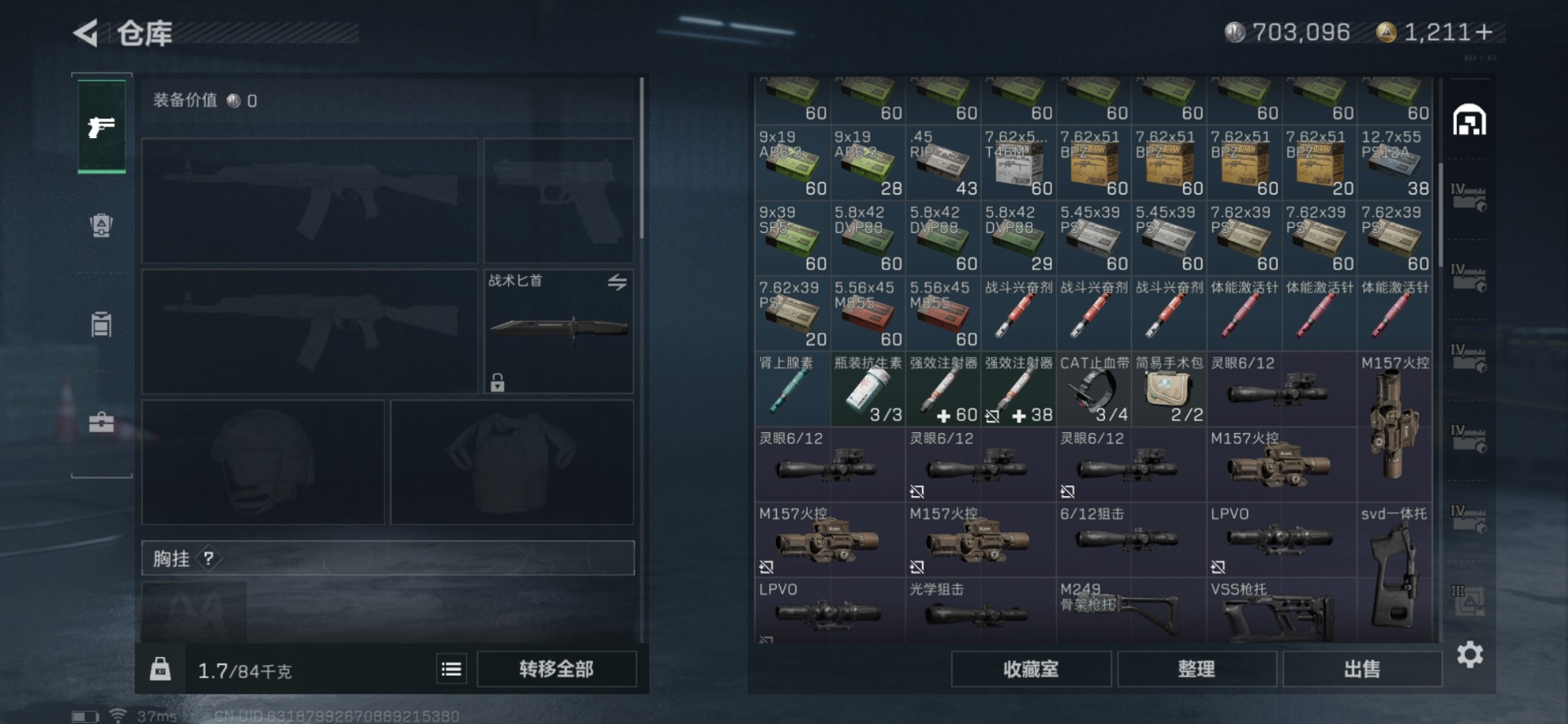
Task: Click 出售 to sell items
Action: pos(1362,669)
